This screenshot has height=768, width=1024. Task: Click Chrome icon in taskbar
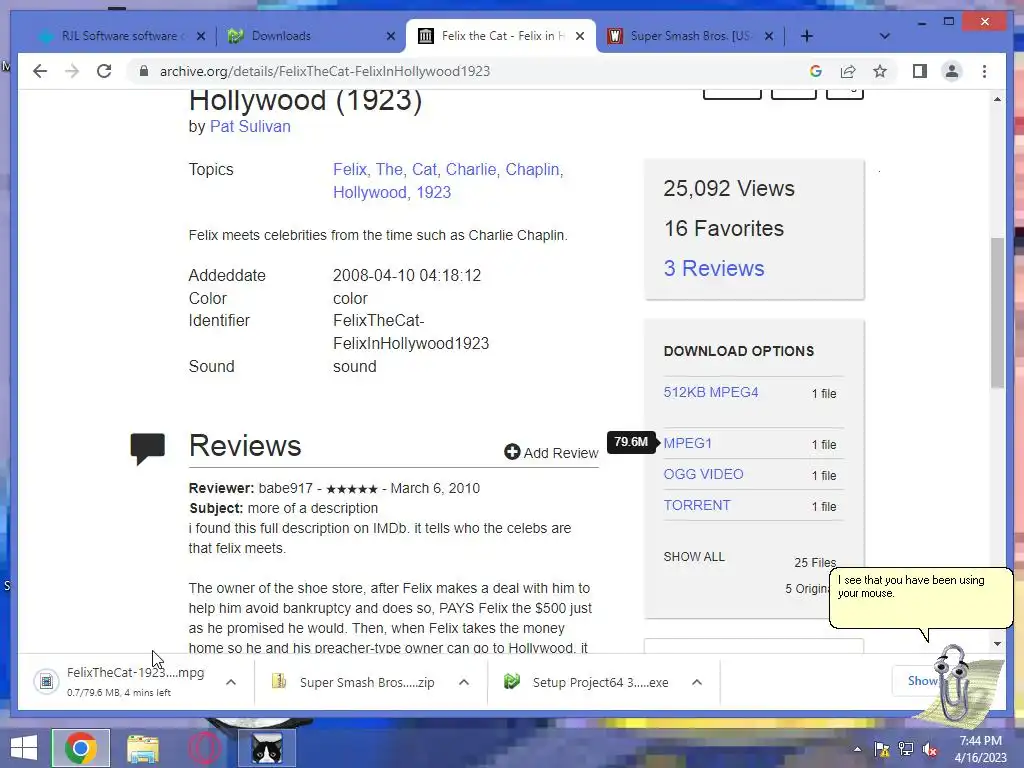click(80, 748)
